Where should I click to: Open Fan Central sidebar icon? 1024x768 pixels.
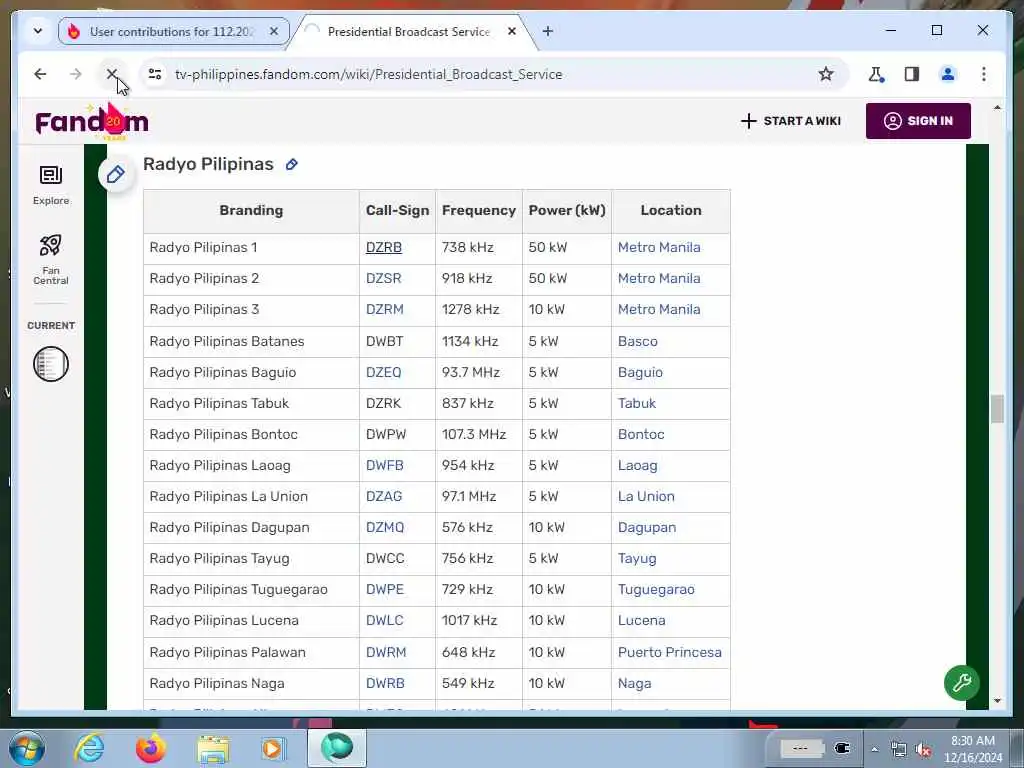(x=51, y=260)
